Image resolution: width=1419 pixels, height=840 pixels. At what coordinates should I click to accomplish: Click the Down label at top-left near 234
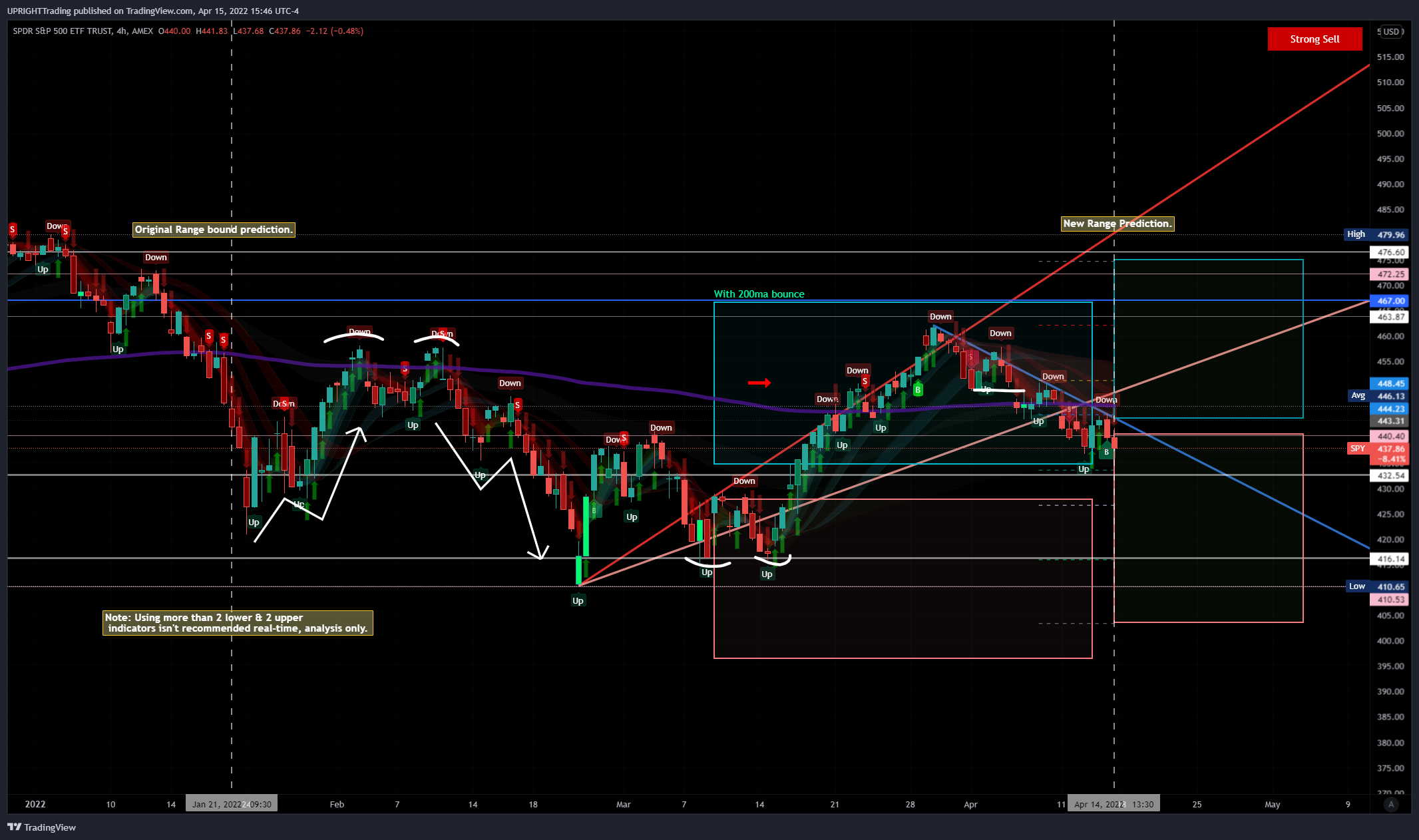pyautogui.click(x=156, y=257)
